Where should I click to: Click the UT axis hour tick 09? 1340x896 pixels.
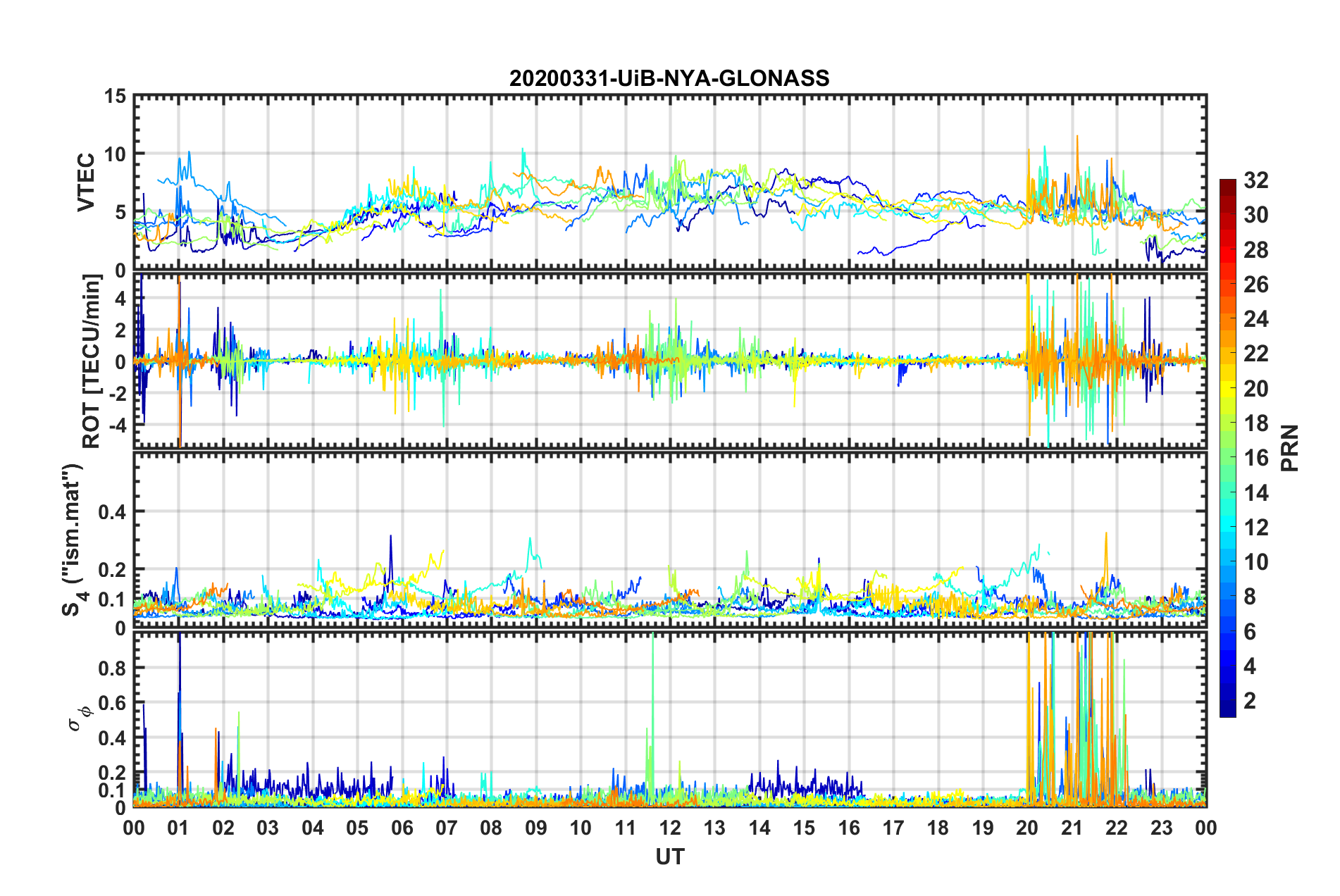click(x=536, y=828)
